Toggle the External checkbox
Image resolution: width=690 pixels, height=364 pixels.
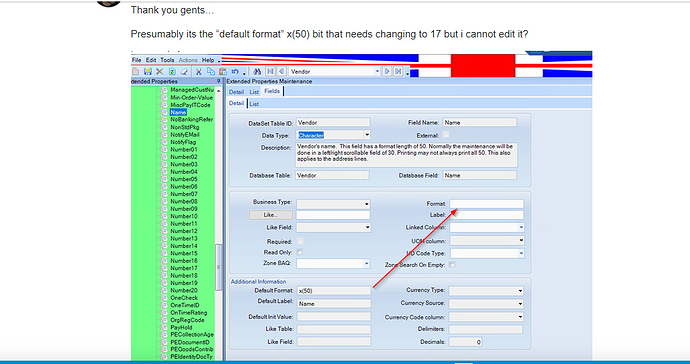(x=446, y=135)
